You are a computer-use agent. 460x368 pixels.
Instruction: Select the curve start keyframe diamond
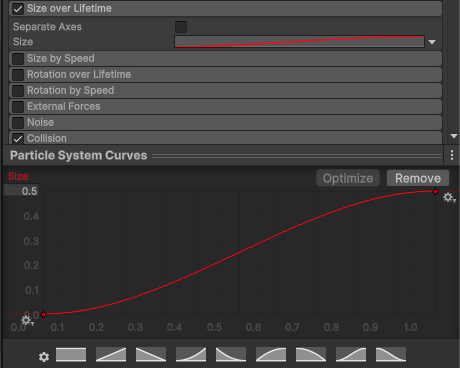44,314
